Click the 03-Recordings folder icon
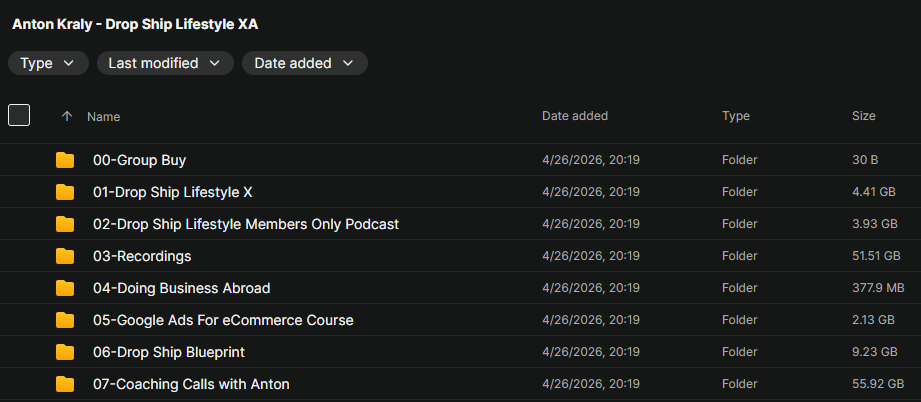The image size is (921, 402). pos(65,256)
